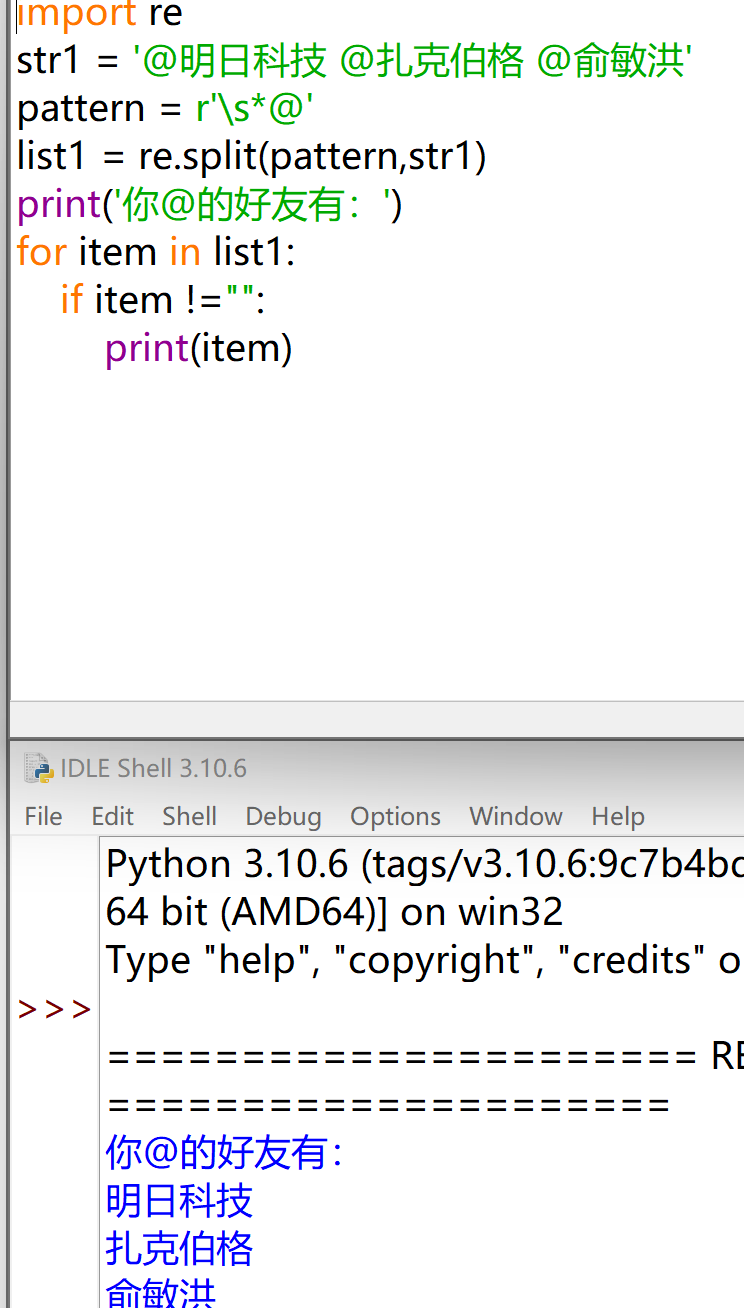Click the re.split call line
The width and height of the screenshot is (744, 1308).
tap(251, 157)
